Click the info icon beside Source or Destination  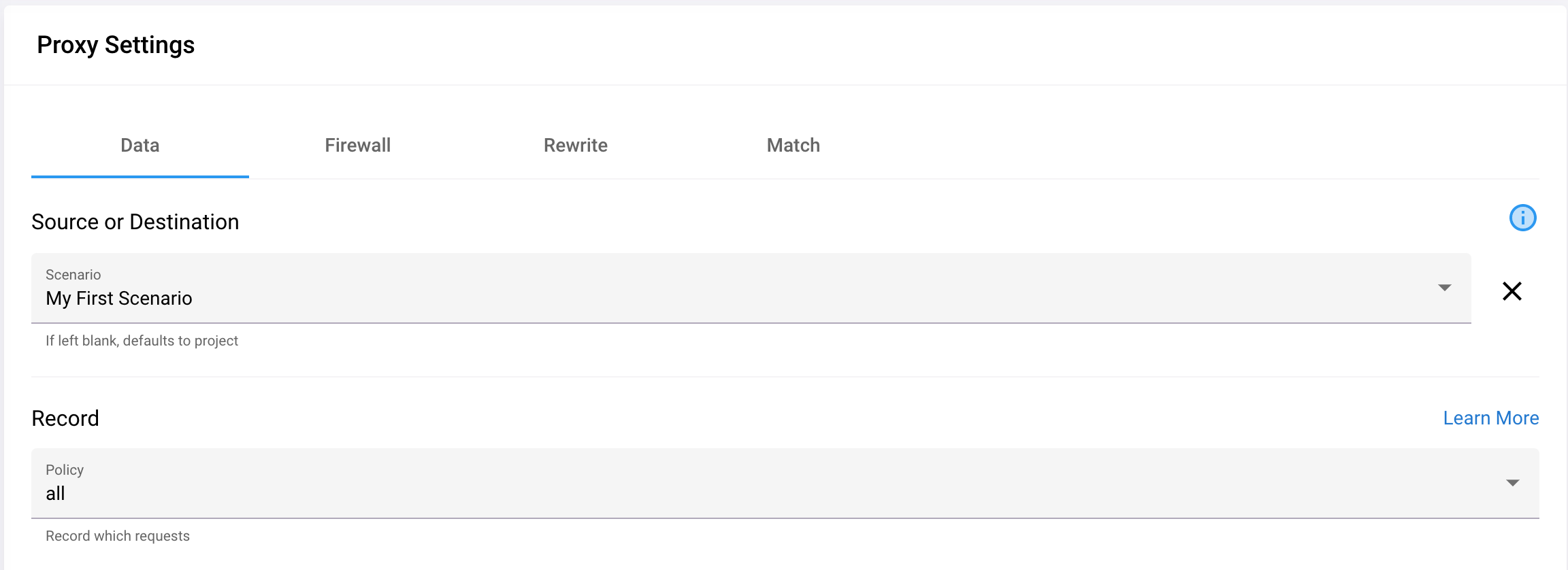point(1522,218)
